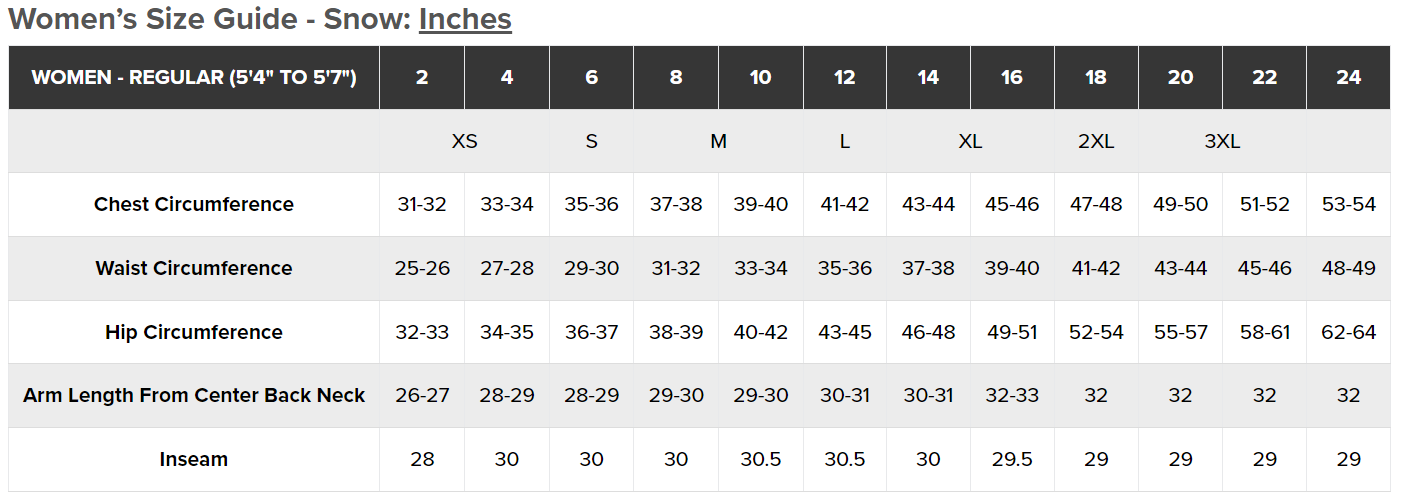This screenshot has width=1401, height=501.
Task: Click the size 24 column header
Action: point(1348,77)
